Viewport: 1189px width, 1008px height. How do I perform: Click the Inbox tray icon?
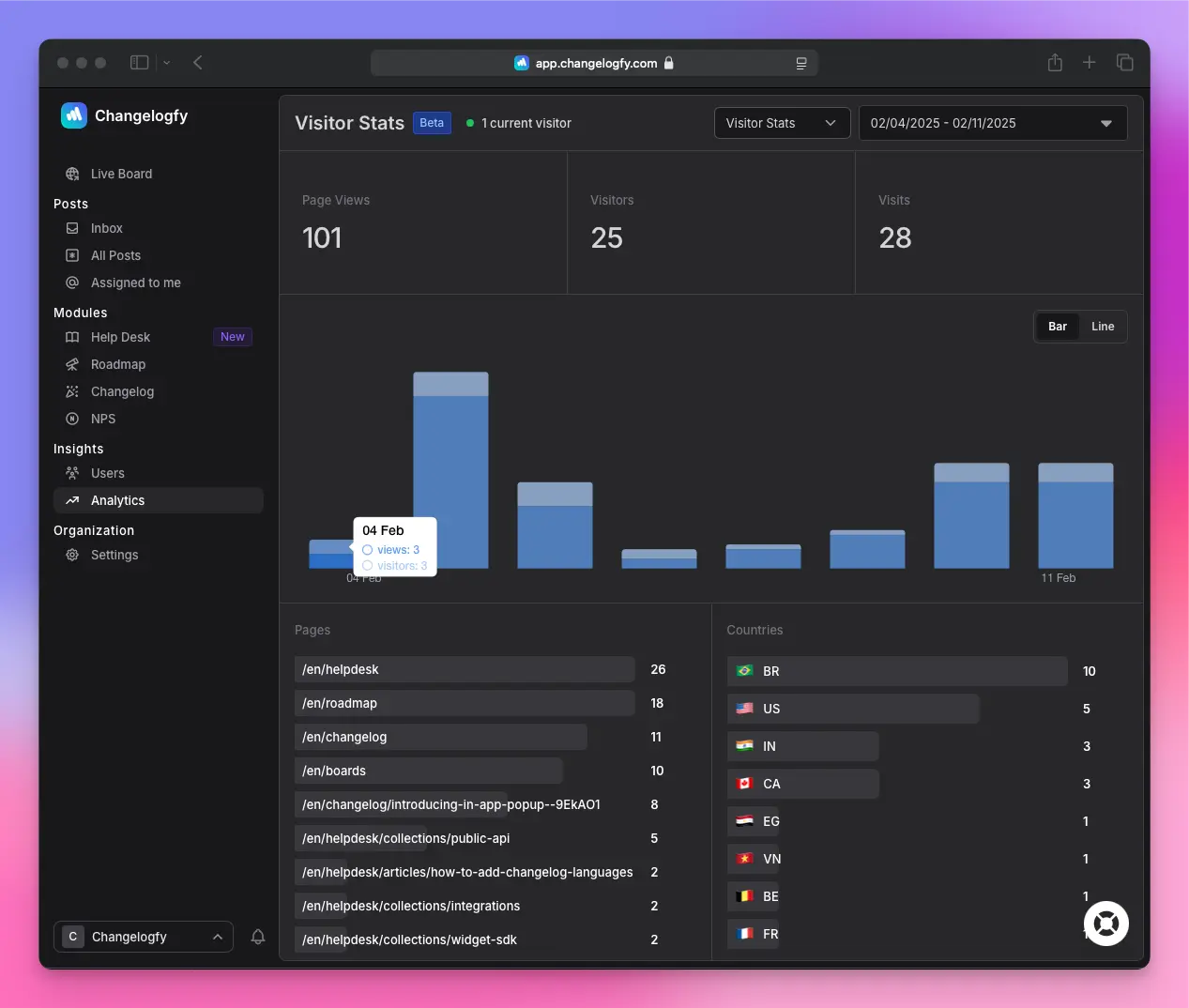click(72, 228)
